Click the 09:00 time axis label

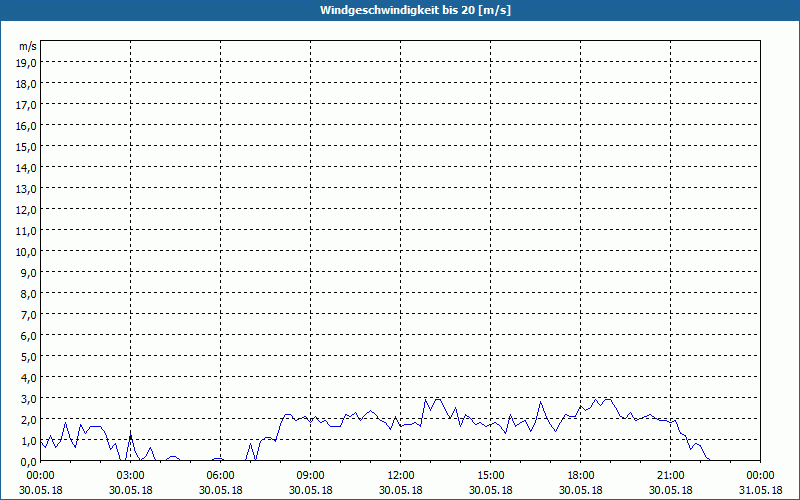tap(311, 476)
